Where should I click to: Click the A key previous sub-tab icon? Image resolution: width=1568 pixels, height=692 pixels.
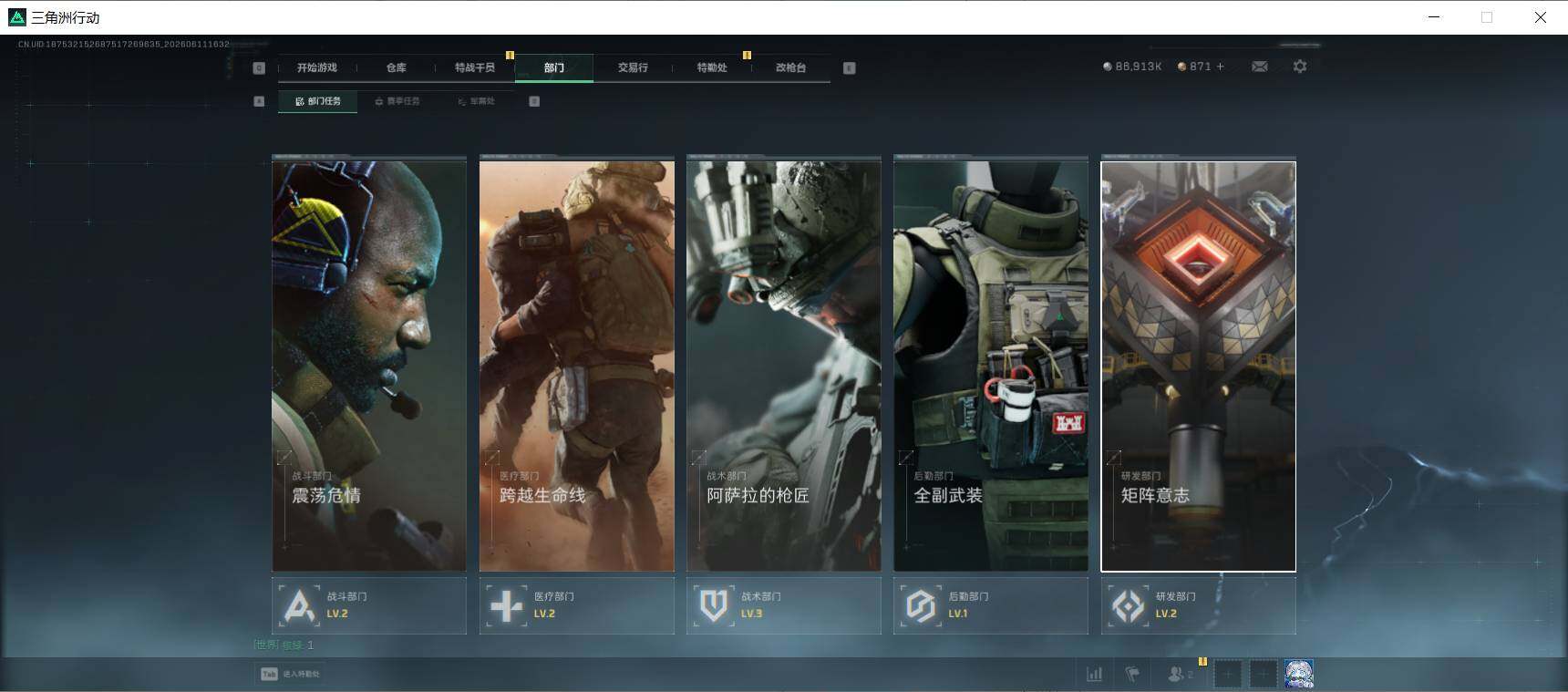pos(259,101)
